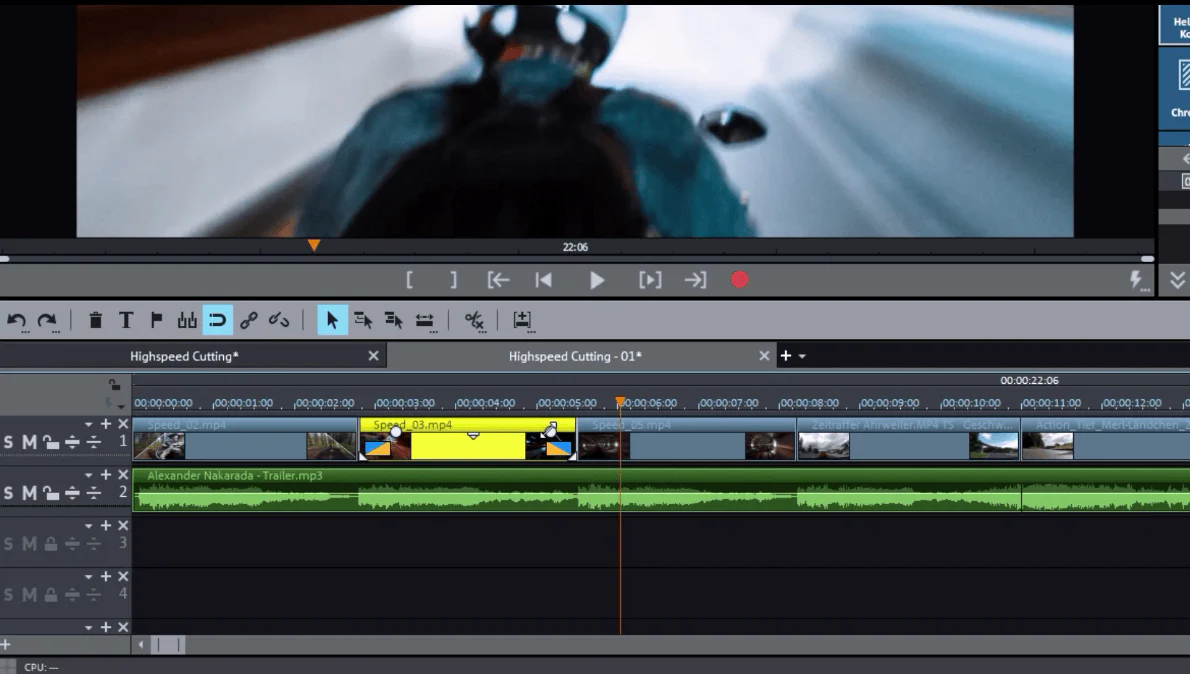This screenshot has height=674, width=1190.
Task: Start recording with the red record button
Action: tap(739, 280)
